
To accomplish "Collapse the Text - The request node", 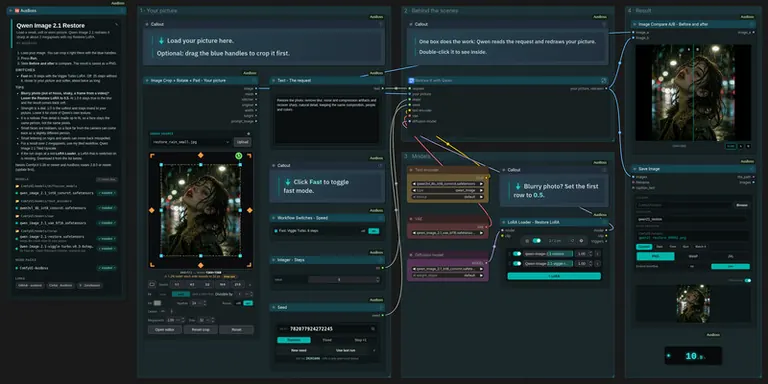I will 274,80.
